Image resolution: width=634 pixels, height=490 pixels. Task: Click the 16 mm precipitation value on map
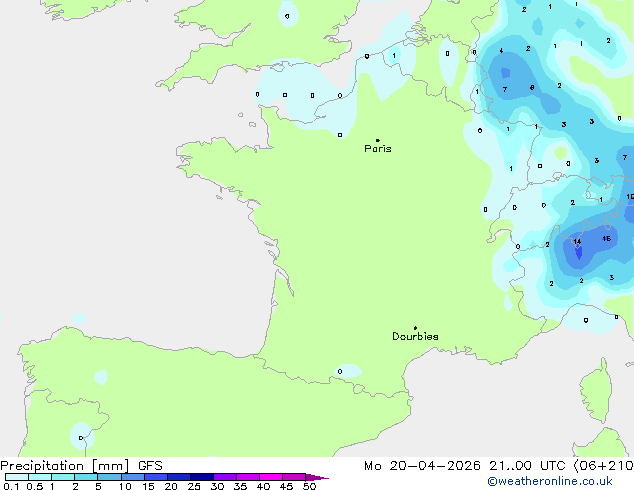pyautogui.click(x=606, y=239)
